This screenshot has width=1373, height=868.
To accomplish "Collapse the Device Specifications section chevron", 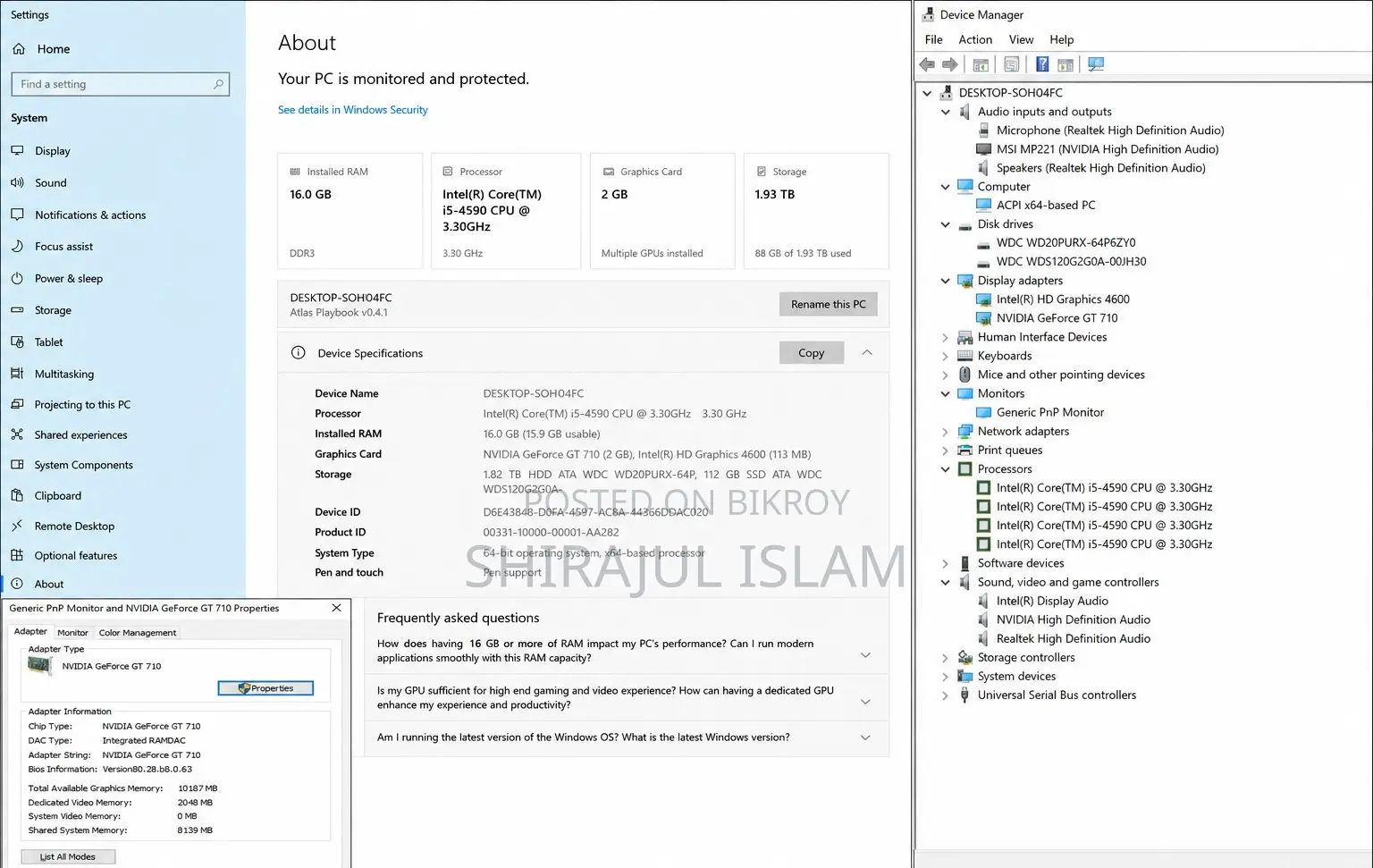I will point(867,353).
